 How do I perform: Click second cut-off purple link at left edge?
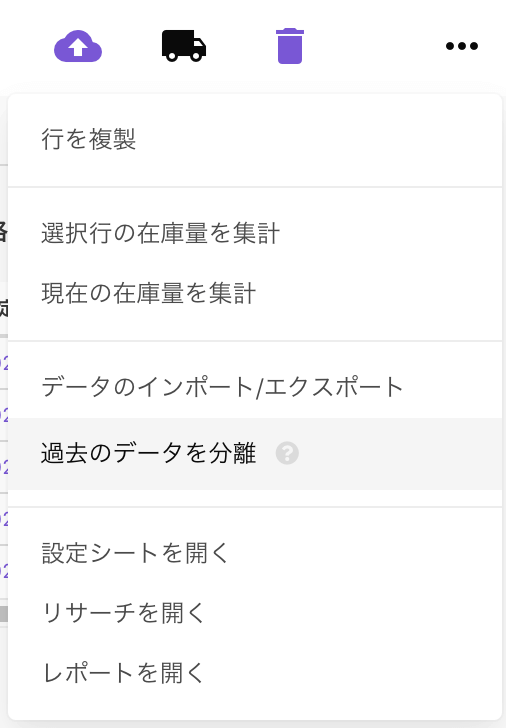(x=4, y=415)
